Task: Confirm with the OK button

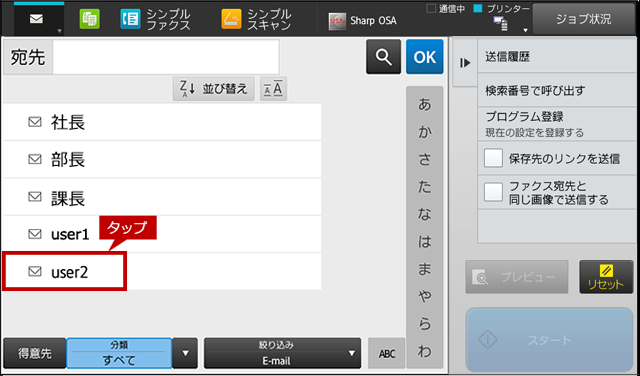Action: [424, 57]
